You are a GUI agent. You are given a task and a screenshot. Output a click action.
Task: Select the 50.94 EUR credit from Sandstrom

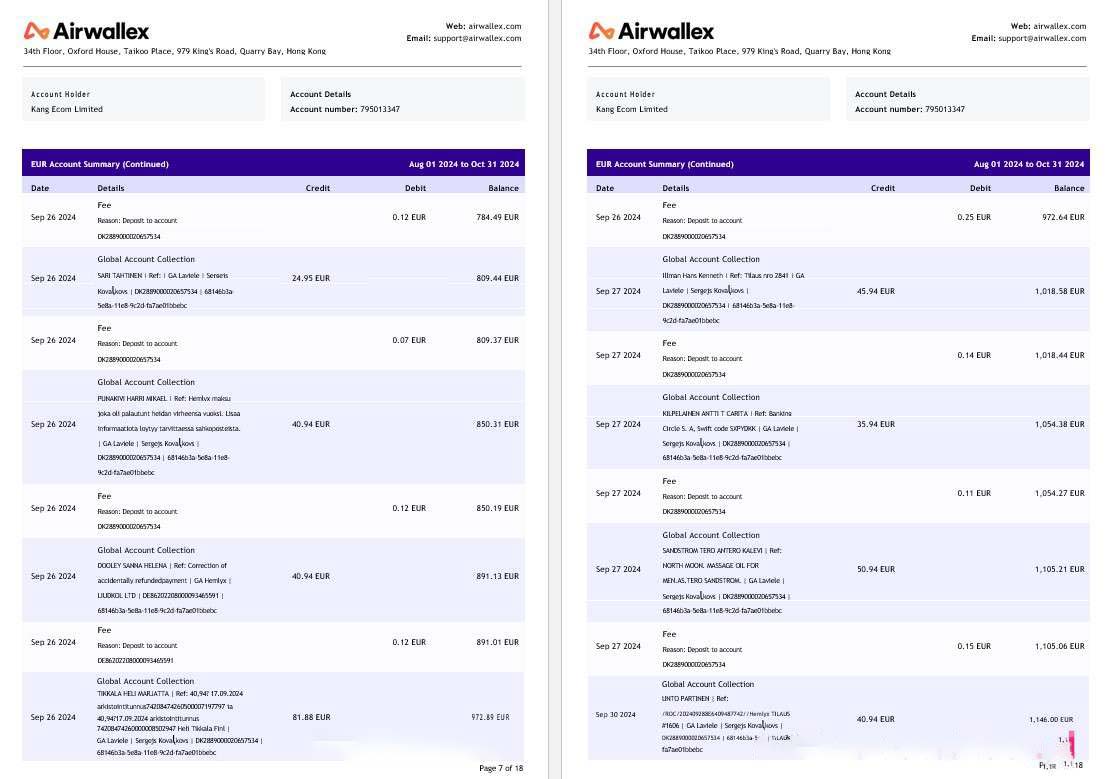click(x=875, y=569)
